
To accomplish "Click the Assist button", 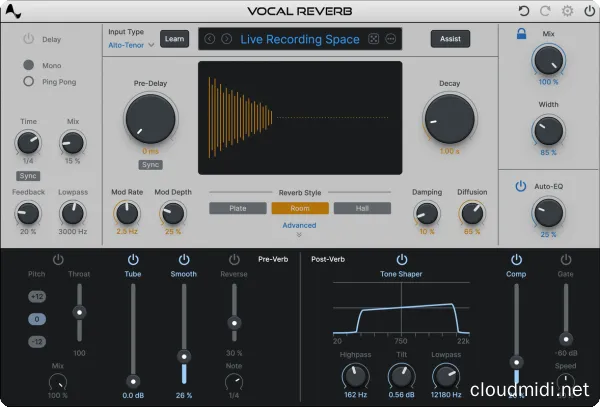I will 450,39.
